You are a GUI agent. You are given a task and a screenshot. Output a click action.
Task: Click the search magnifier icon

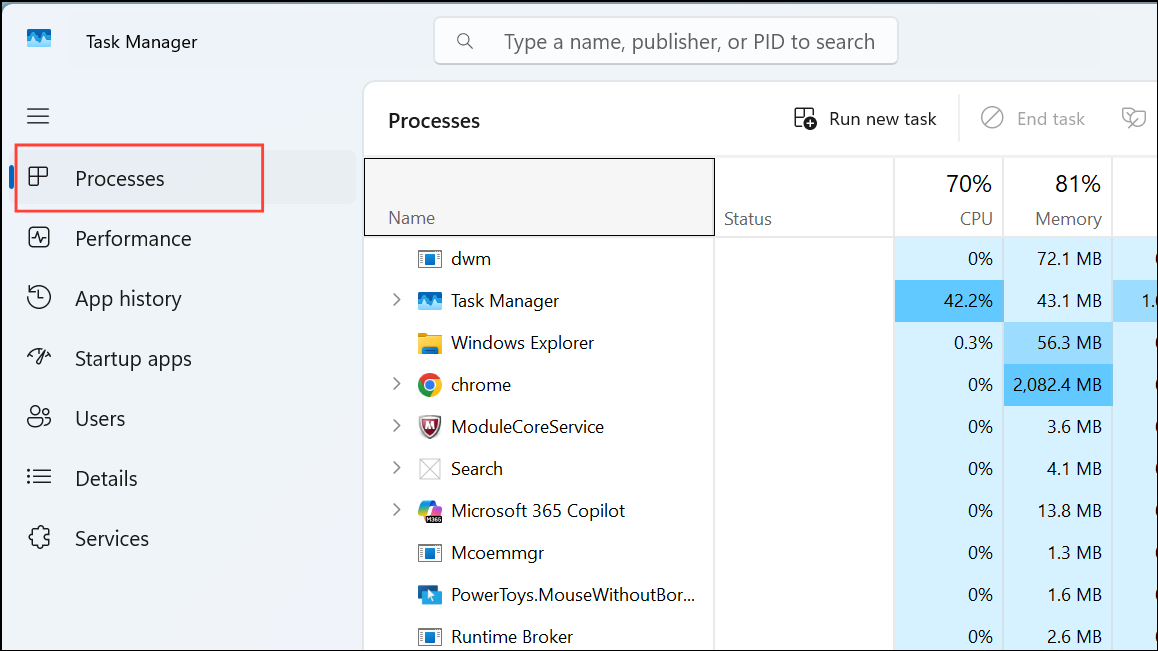pos(465,41)
